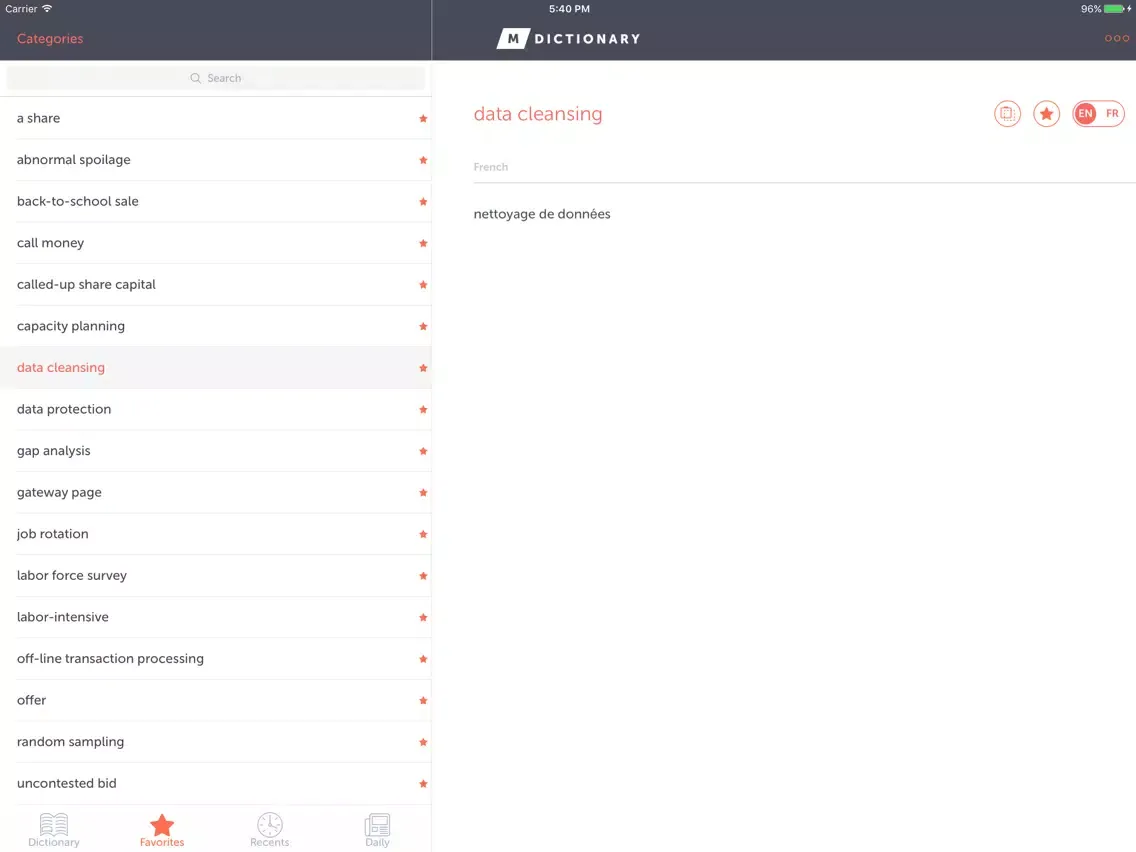
Task: Click the translation 'nettoyage de données'
Action: coord(542,214)
